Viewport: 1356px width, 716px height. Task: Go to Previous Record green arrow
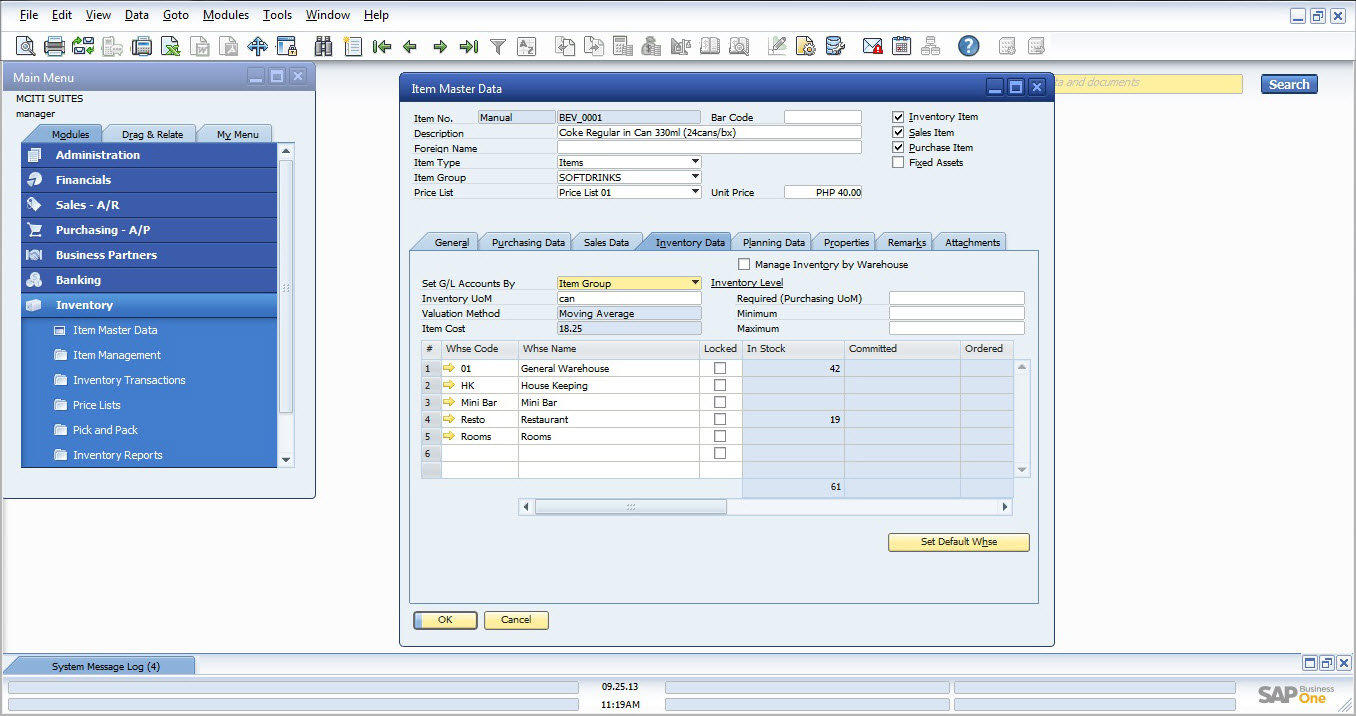tap(410, 46)
